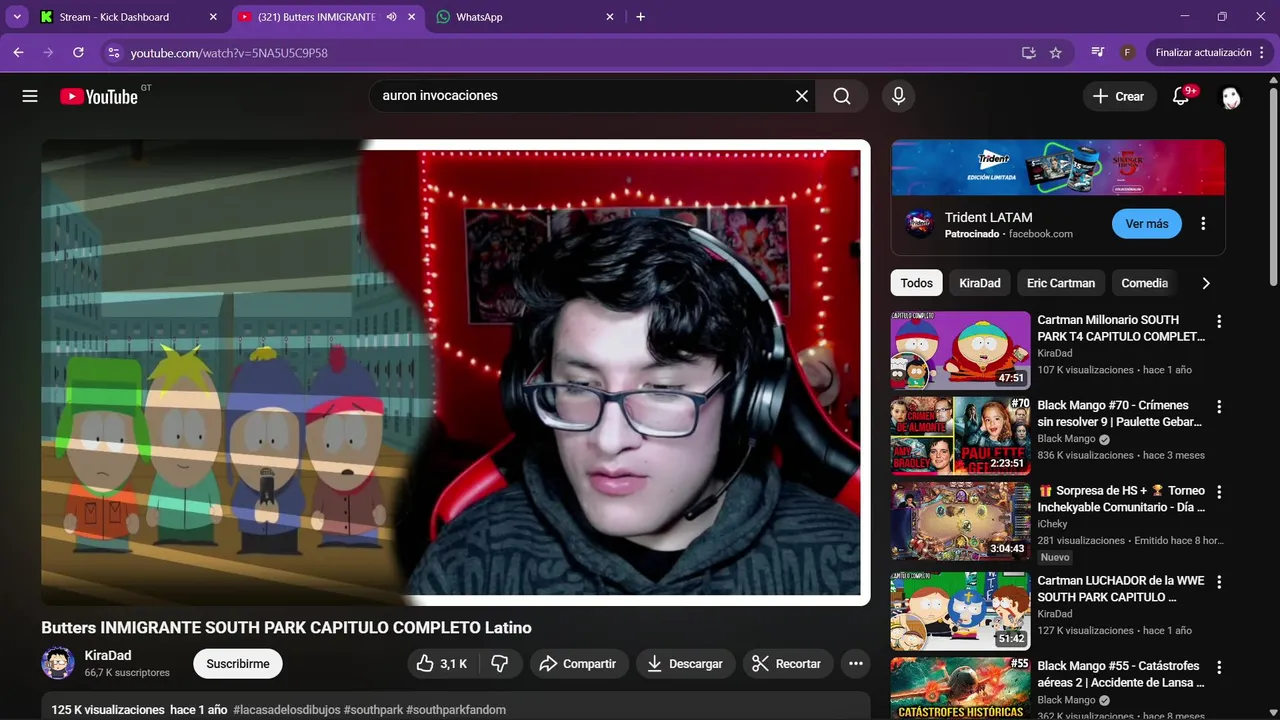Open YouTube notifications bell
The width and height of the screenshot is (1280, 720).
[1181, 96]
